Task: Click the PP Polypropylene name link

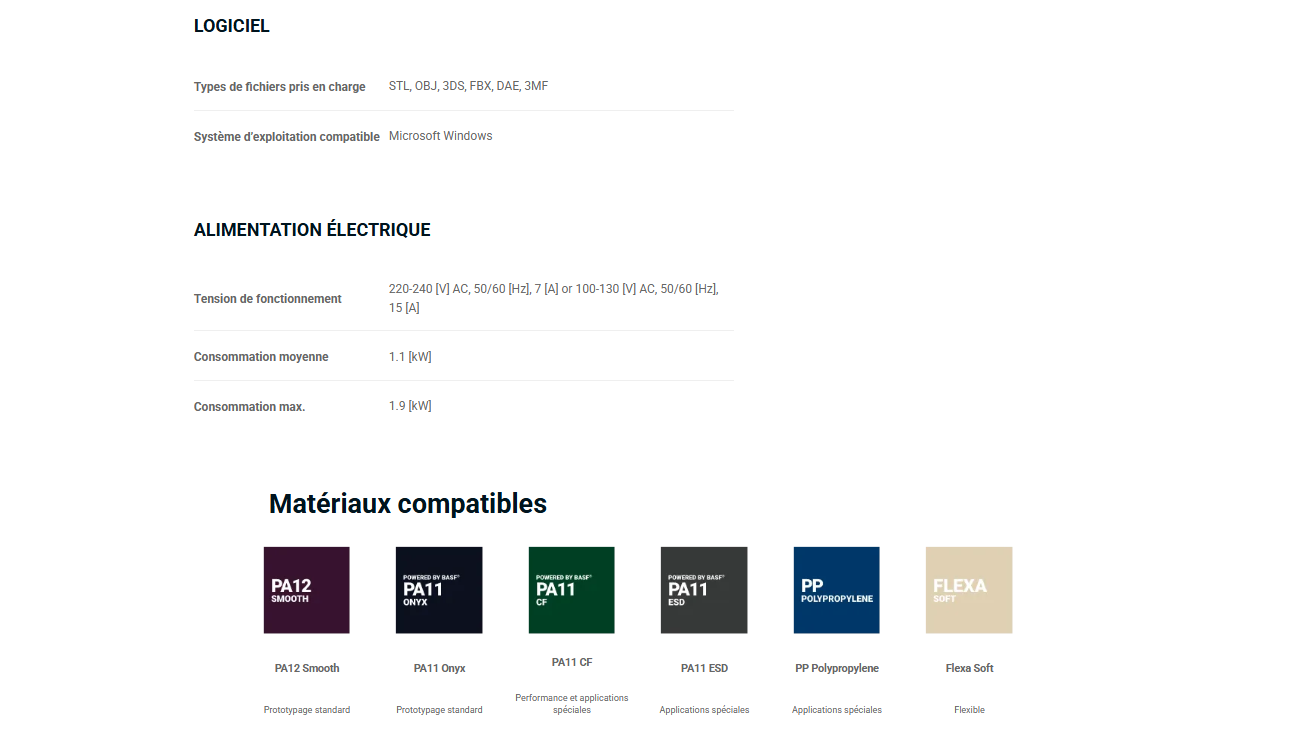Action: (x=837, y=668)
